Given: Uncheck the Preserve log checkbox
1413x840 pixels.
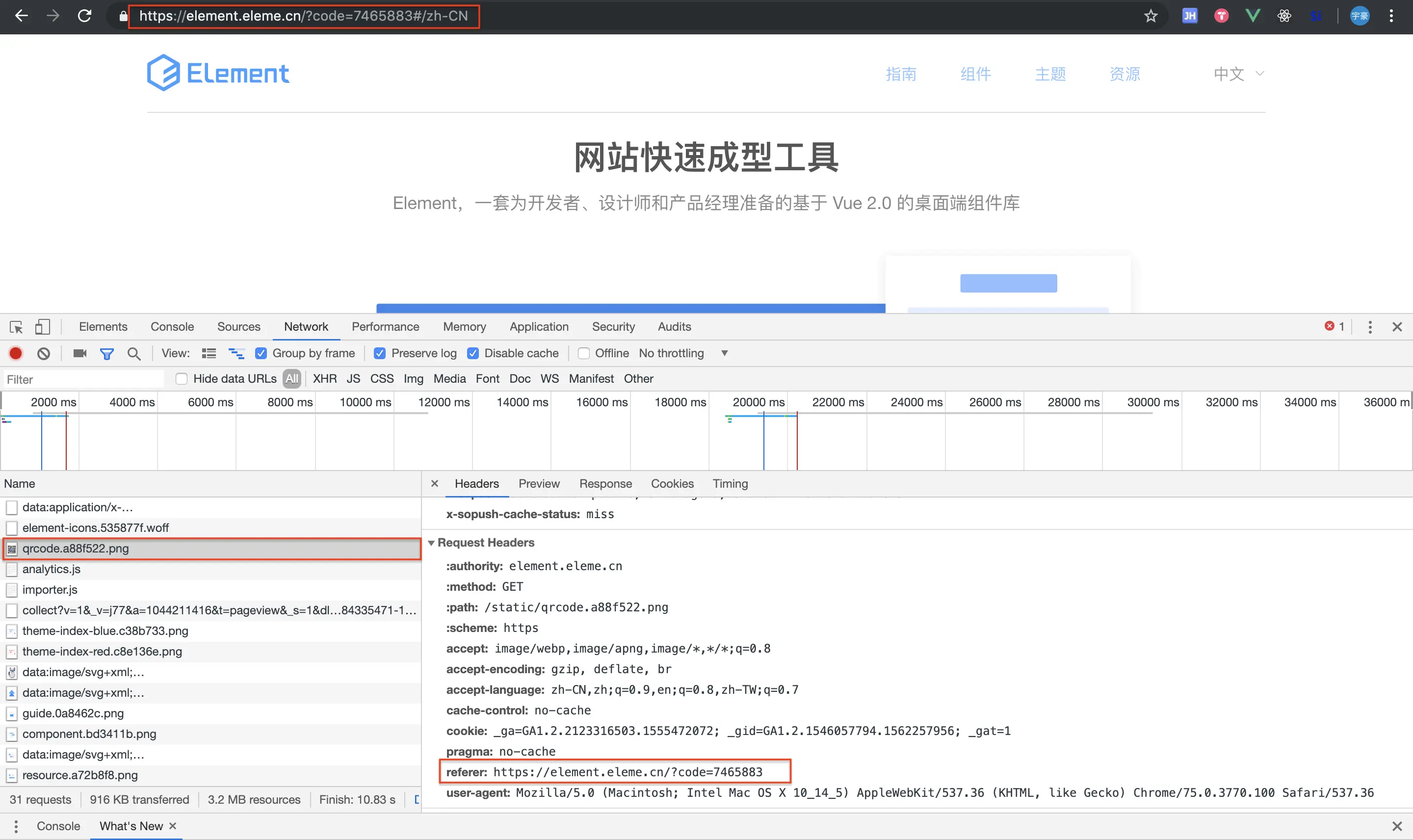Looking at the screenshot, I should click(380, 353).
